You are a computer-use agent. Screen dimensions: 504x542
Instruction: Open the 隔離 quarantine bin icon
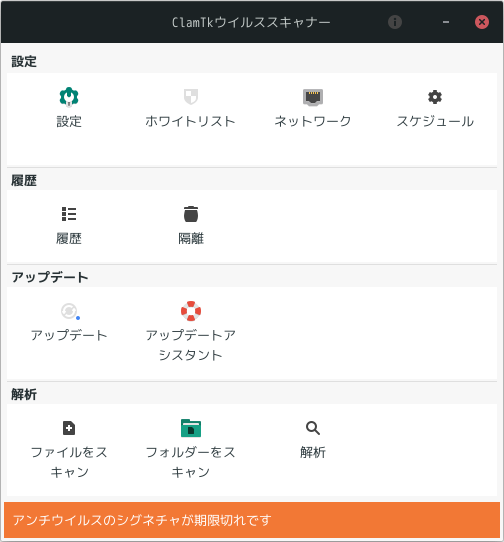[191, 214]
